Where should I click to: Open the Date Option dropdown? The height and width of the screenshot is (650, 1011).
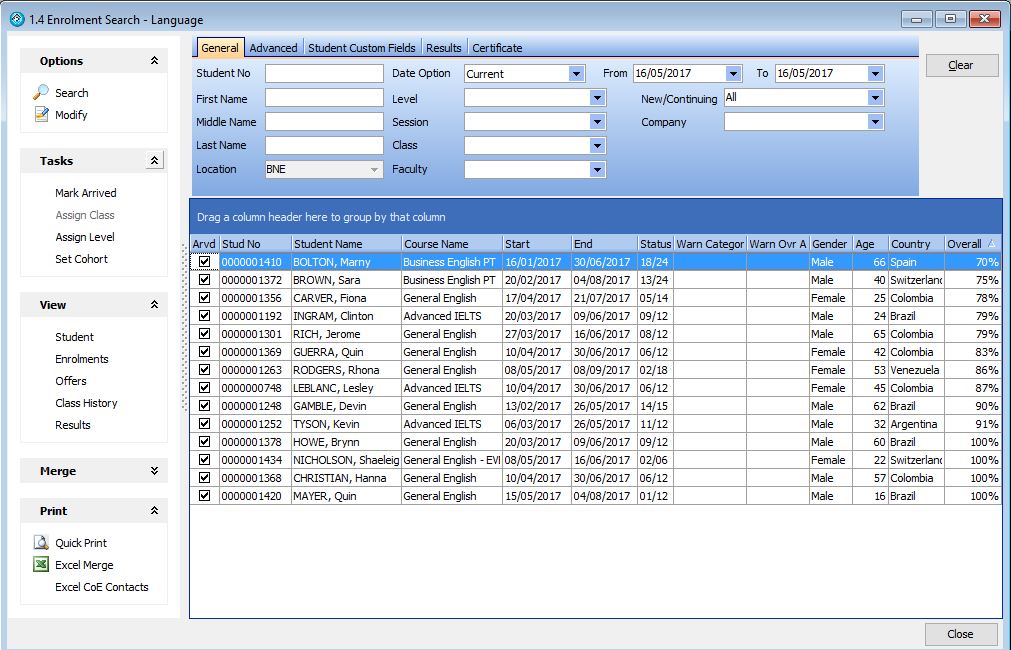pyautogui.click(x=576, y=74)
